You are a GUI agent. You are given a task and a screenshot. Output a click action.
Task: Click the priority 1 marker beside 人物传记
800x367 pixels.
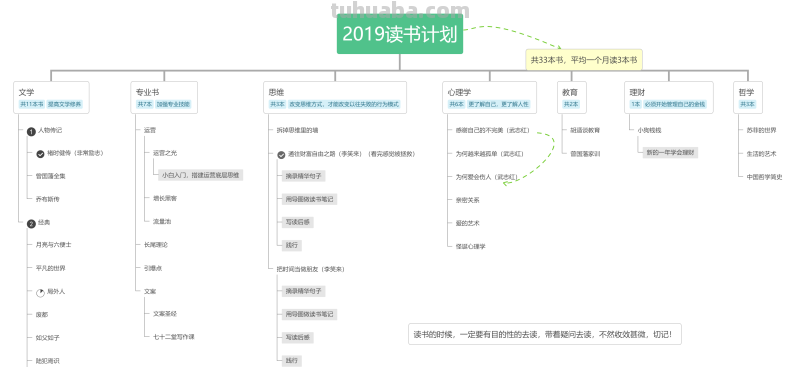[x=31, y=132]
